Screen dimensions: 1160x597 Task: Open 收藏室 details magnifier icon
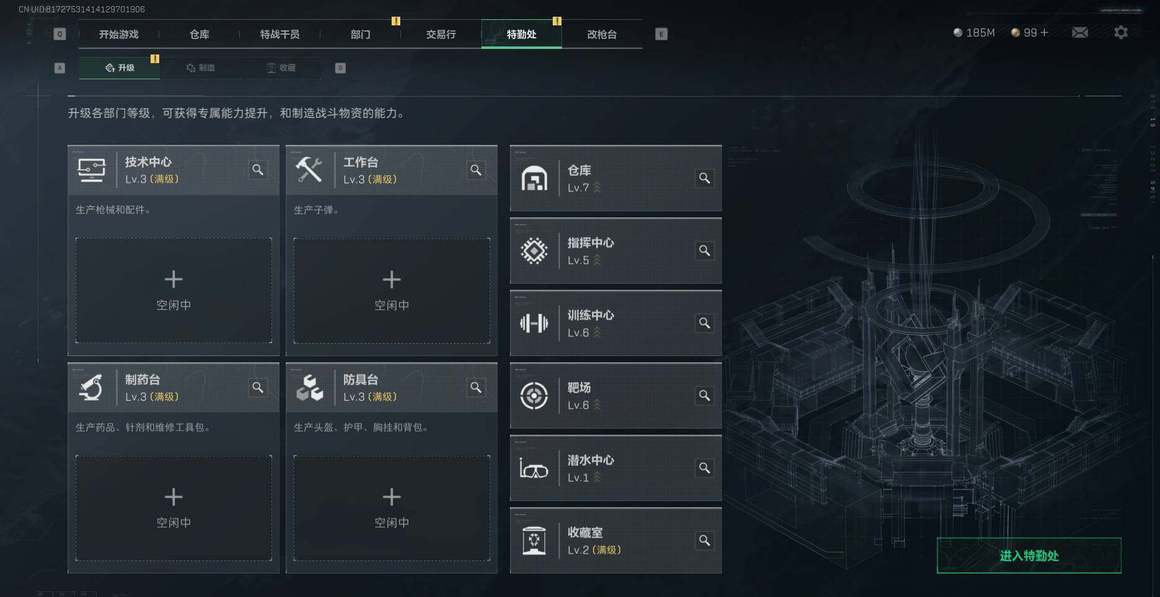[x=704, y=541]
